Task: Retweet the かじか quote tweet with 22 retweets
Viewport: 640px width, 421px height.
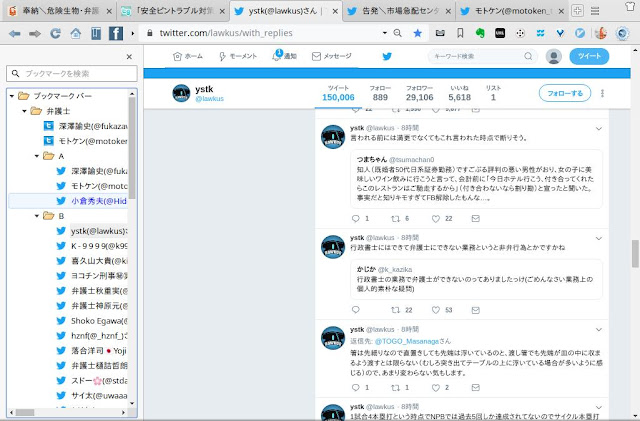Action: point(395,310)
